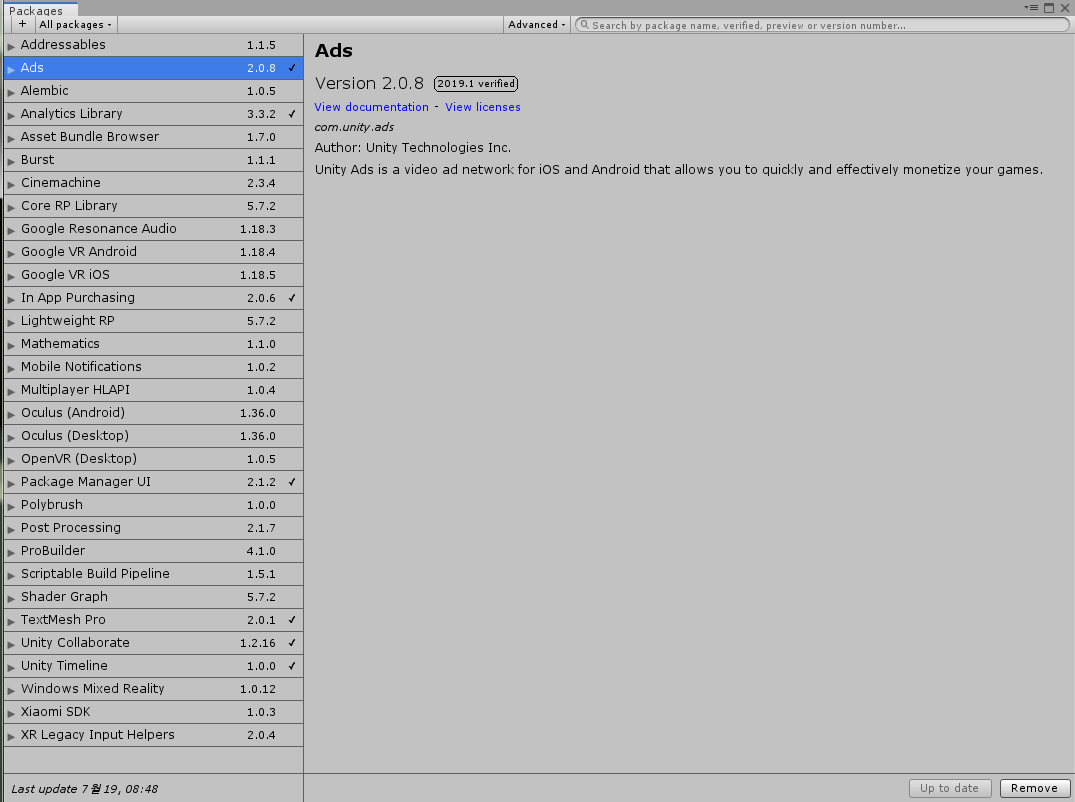1075x802 pixels.
Task: Click the Remove package button
Action: [x=1034, y=788]
